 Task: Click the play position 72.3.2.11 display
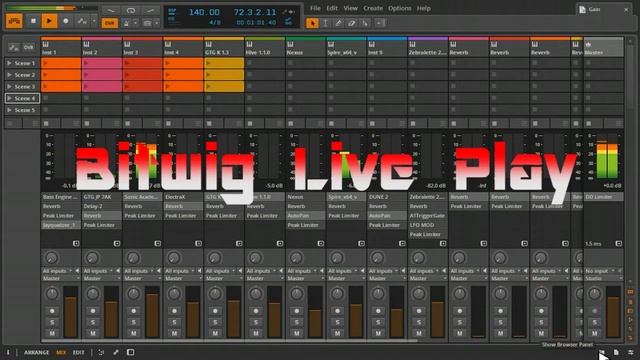255,12
